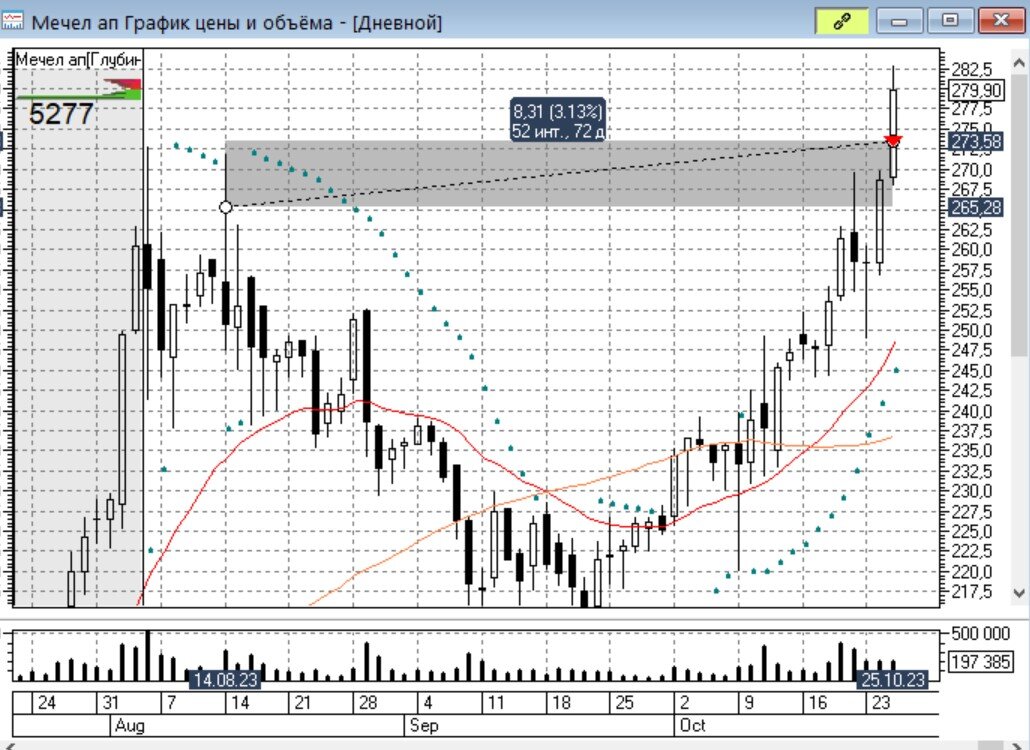Select the white circle start point of the ruler line
Viewport: 1030px width, 750px height.
225,208
